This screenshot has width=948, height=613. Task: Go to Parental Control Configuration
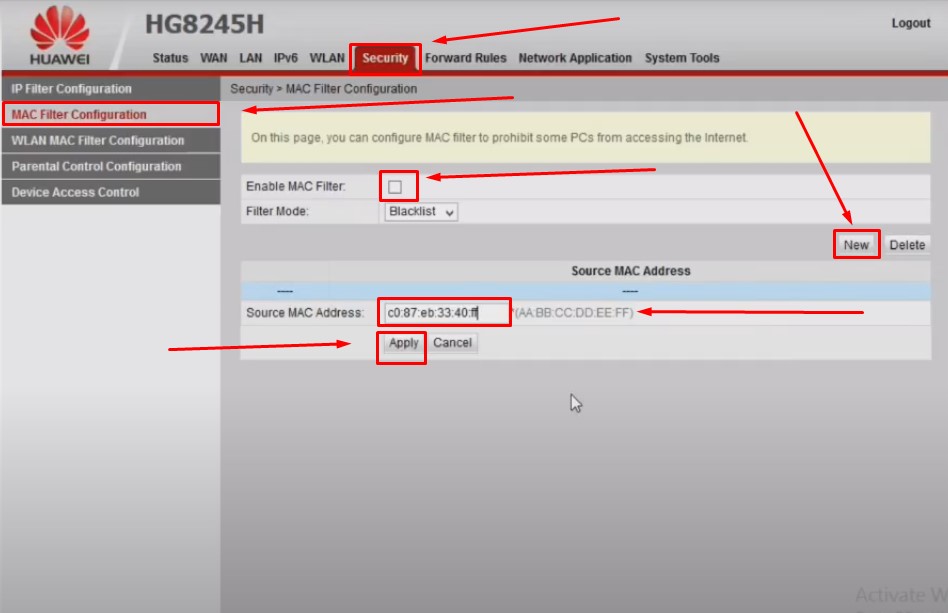[x=111, y=166]
